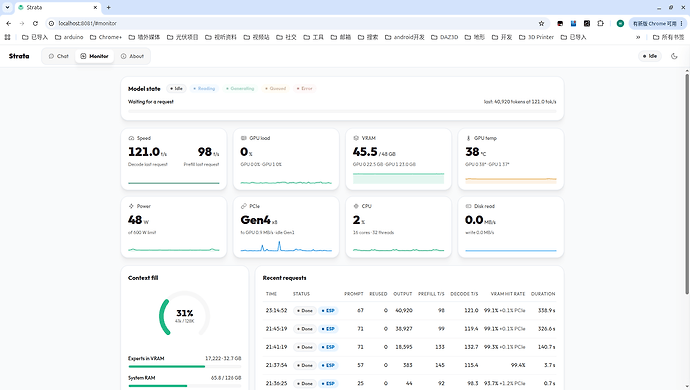The image size is (690, 390).
Task: Click the VRAM HIT RATE column header
Action: 507,294
